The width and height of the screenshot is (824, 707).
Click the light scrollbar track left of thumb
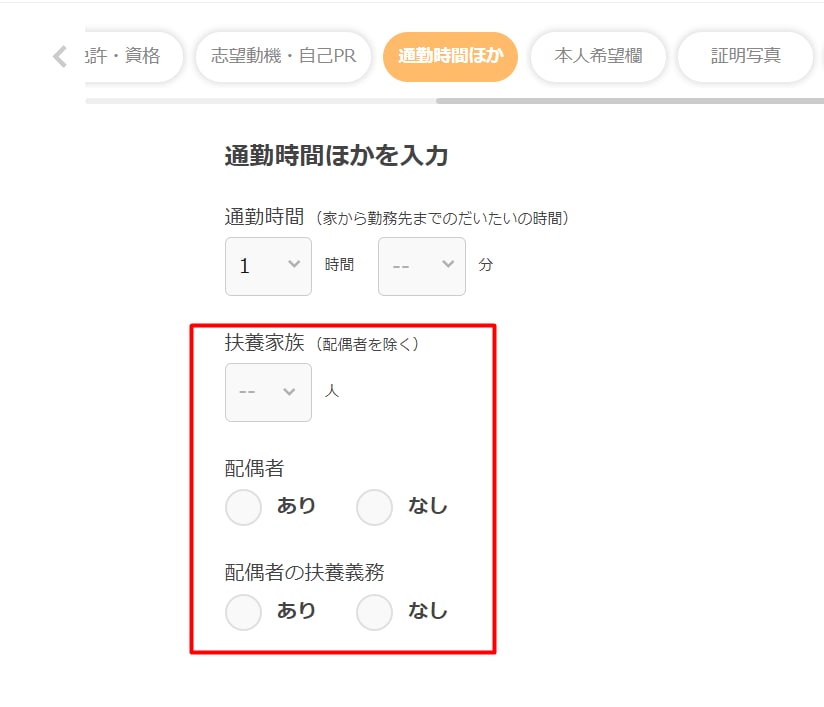(260, 100)
